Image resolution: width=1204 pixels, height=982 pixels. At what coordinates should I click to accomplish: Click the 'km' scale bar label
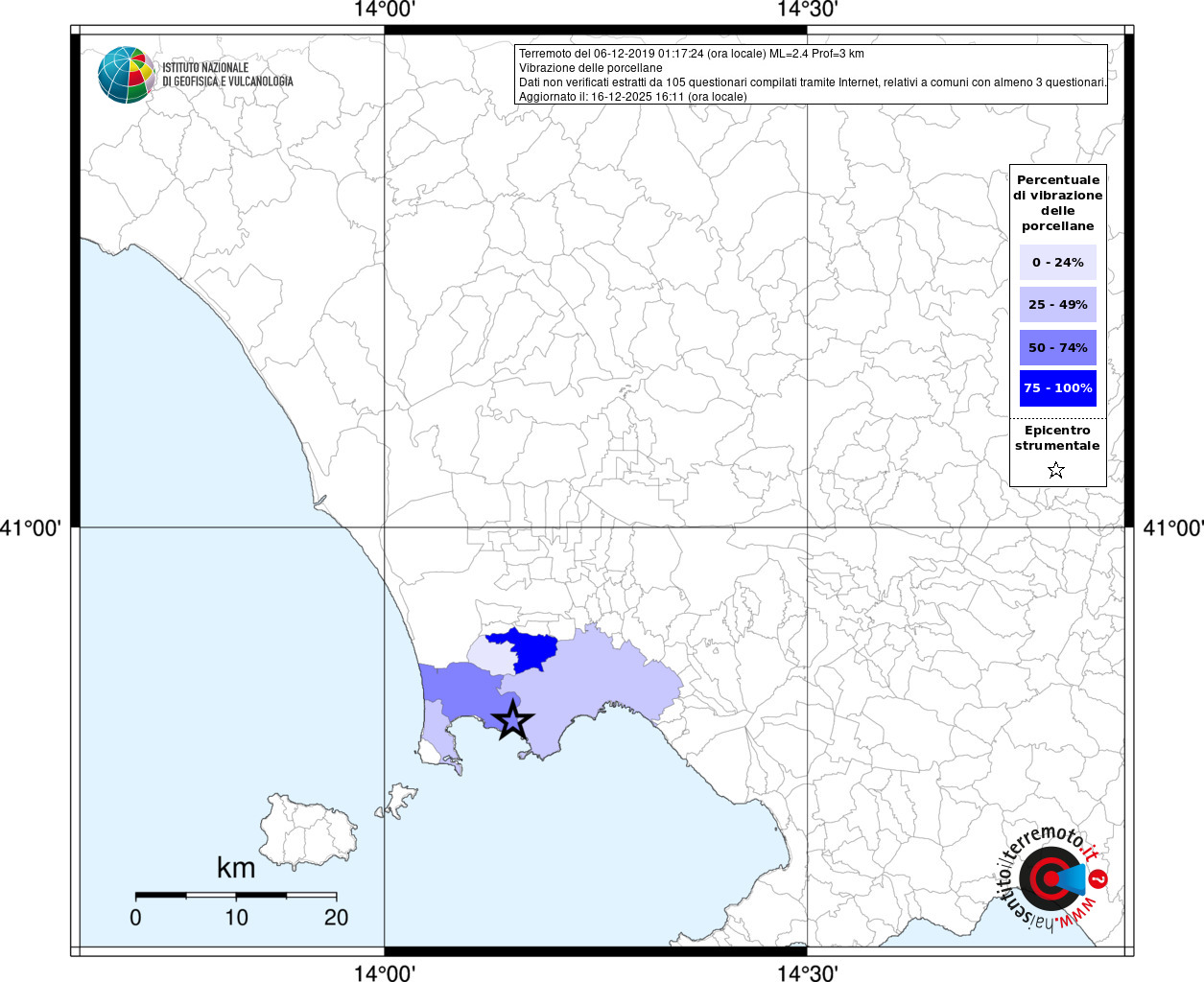(x=236, y=868)
